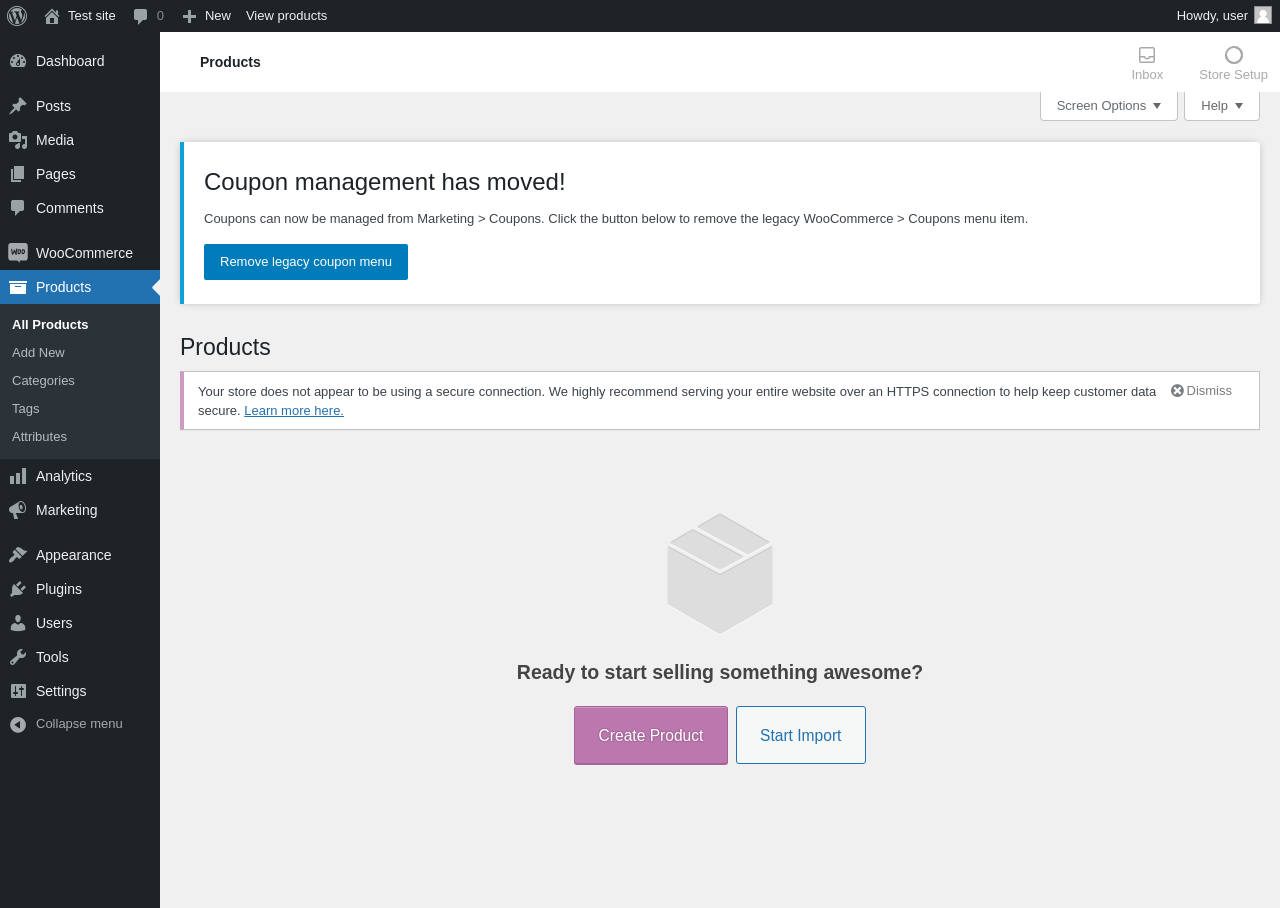Open the Categories submenu item
The height and width of the screenshot is (908, 1280).
(x=43, y=381)
